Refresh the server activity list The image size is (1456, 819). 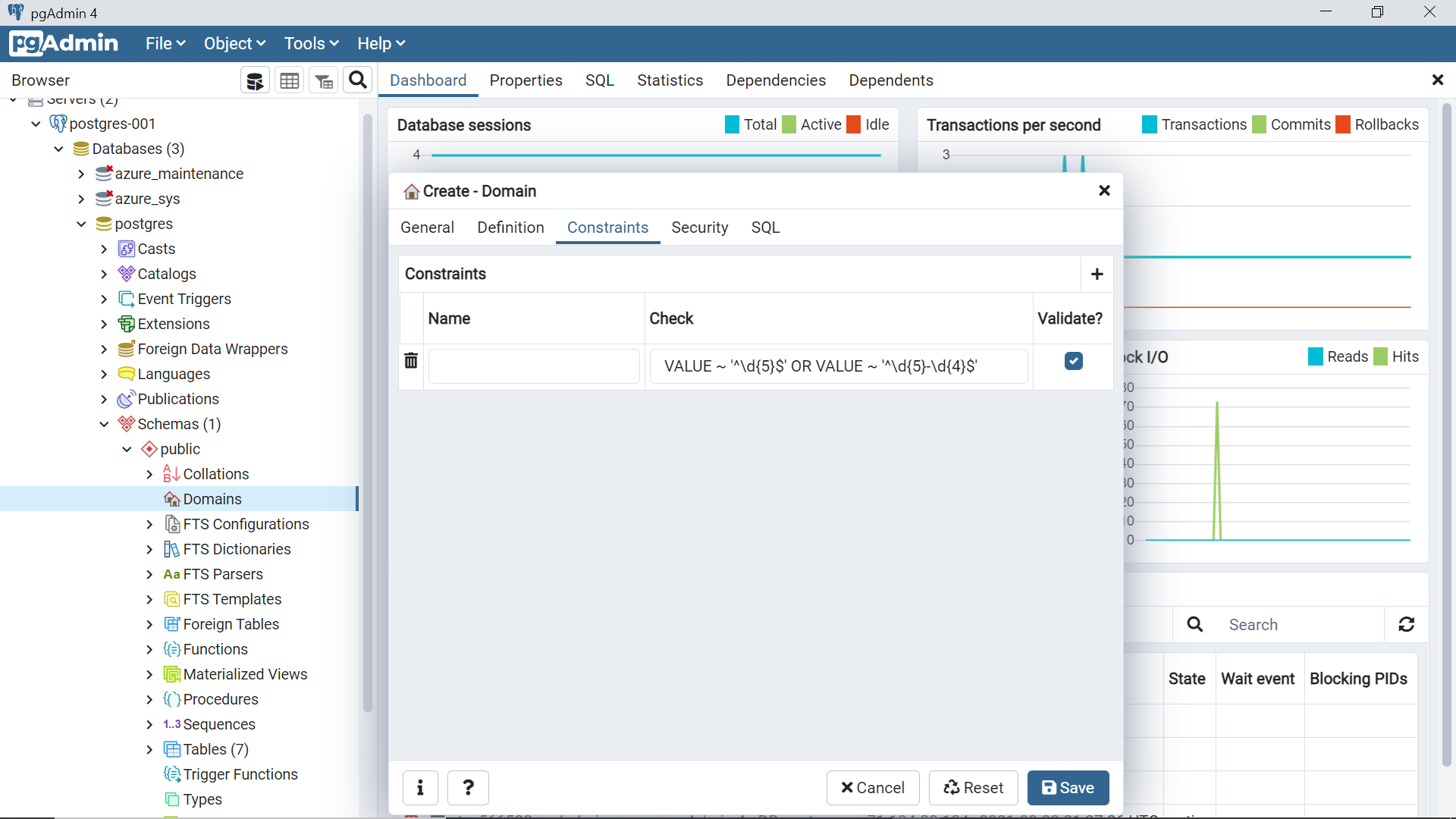(x=1407, y=624)
